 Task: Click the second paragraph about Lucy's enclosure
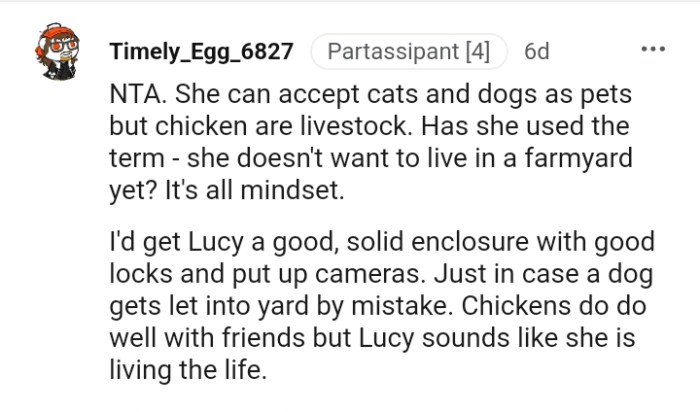pyautogui.click(x=382, y=306)
